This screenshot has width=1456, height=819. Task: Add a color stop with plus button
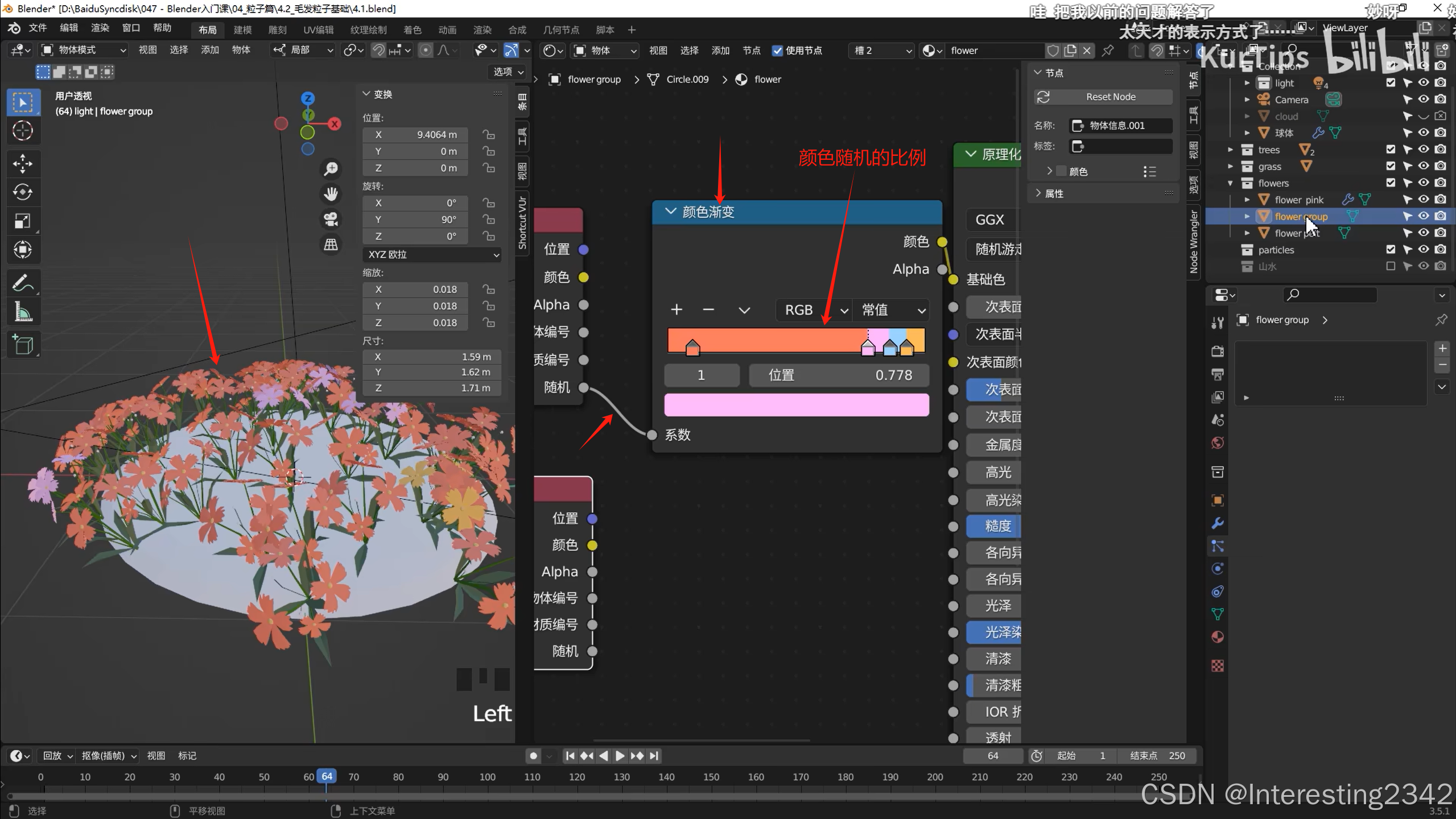click(x=676, y=310)
